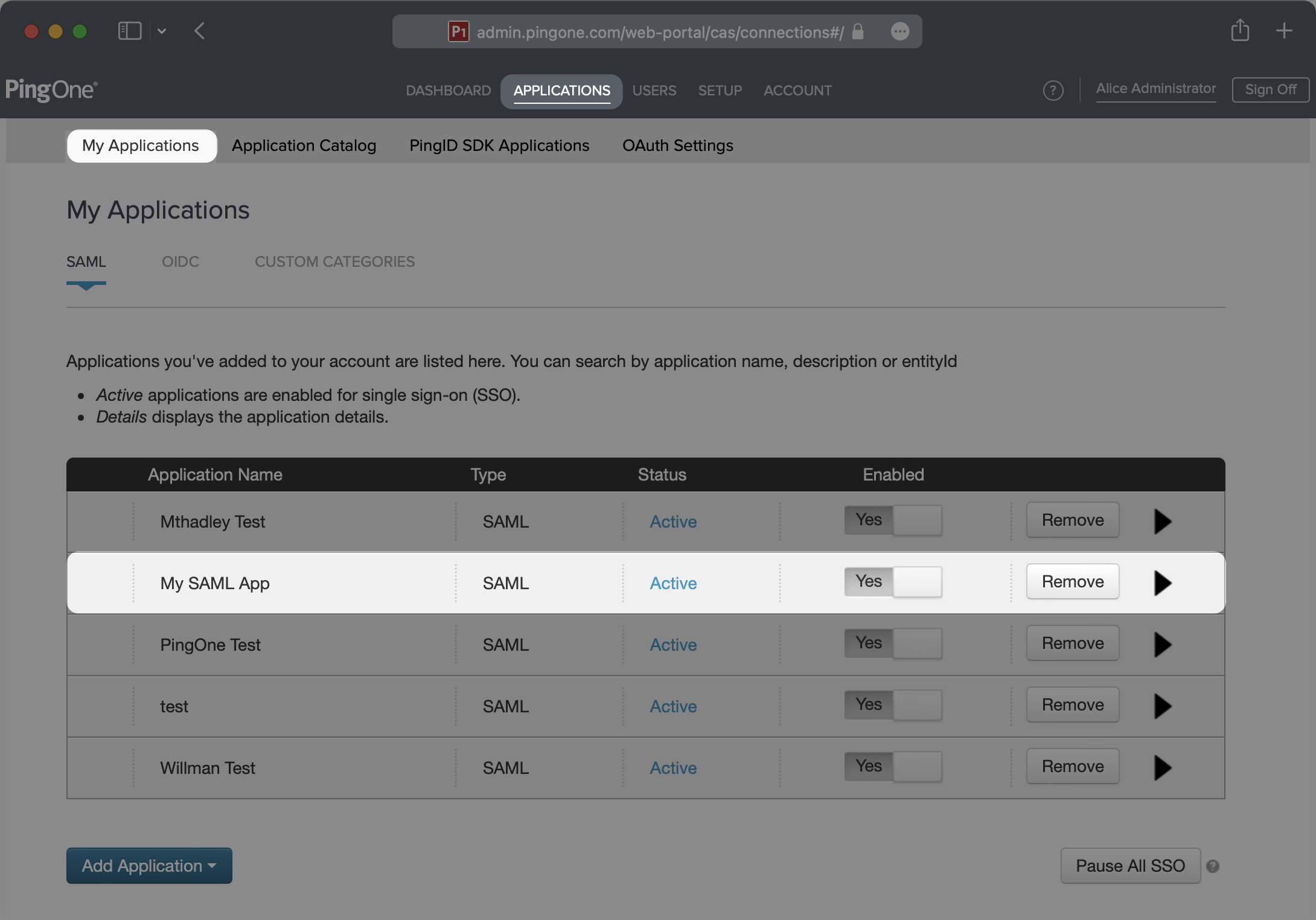Switch to the OIDC tab
This screenshot has width=1316, height=920.
click(x=180, y=261)
